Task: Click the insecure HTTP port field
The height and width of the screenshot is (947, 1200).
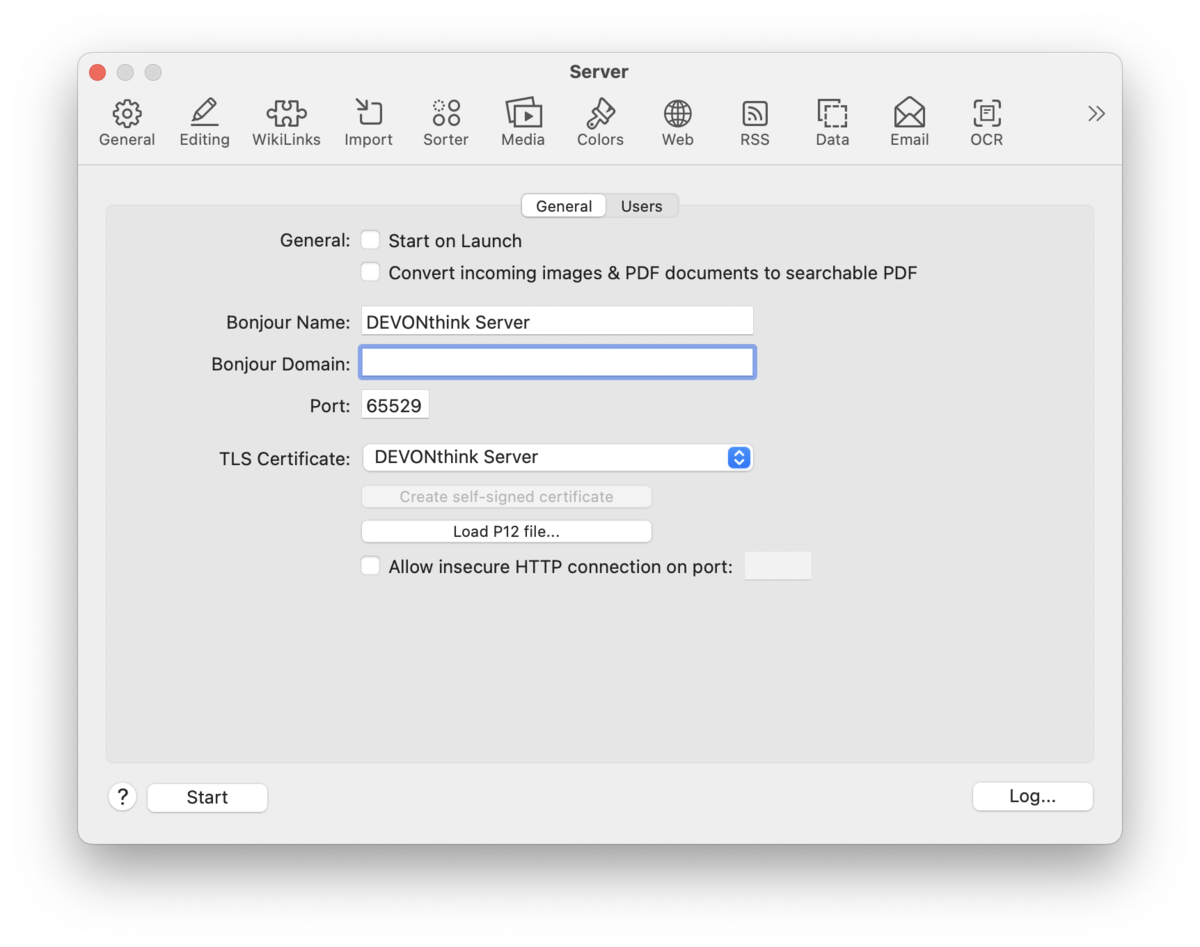Action: pyautogui.click(x=778, y=566)
